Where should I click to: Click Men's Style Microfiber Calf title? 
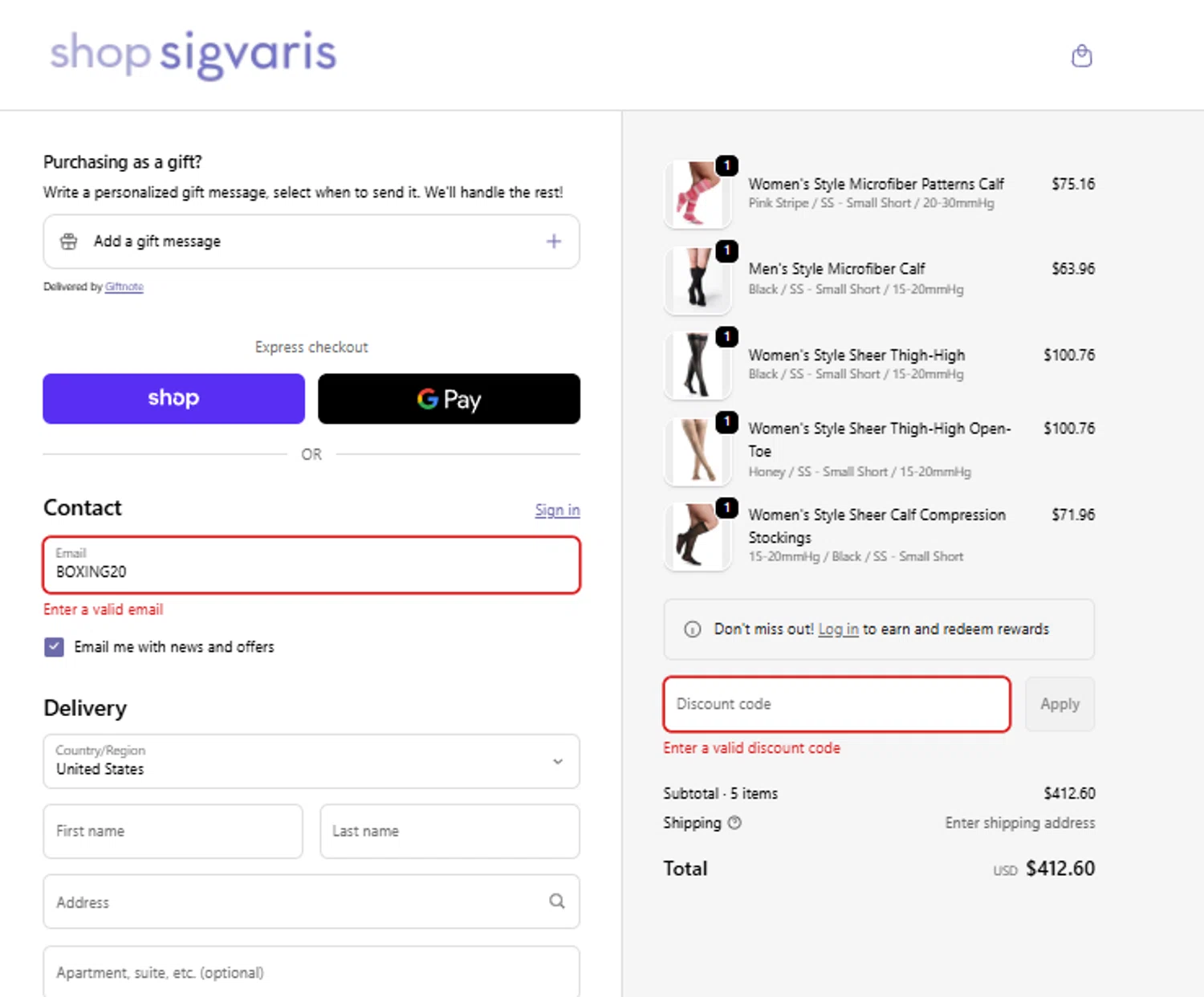pyautogui.click(x=836, y=269)
